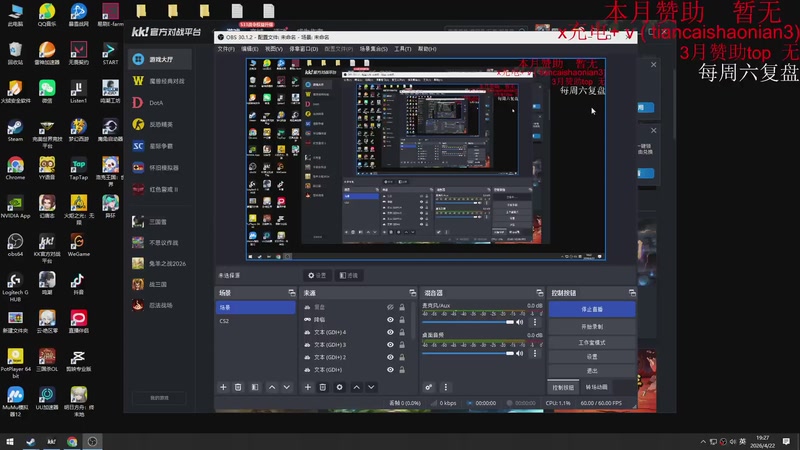
Task: Float the 来源 dock using its pop-out icon
Action: pyautogui.click(x=412, y=293)
